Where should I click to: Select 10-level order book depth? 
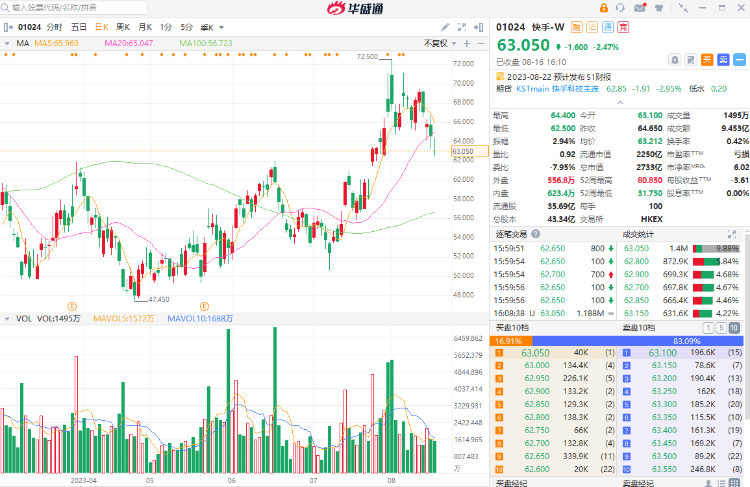(734, 328)
